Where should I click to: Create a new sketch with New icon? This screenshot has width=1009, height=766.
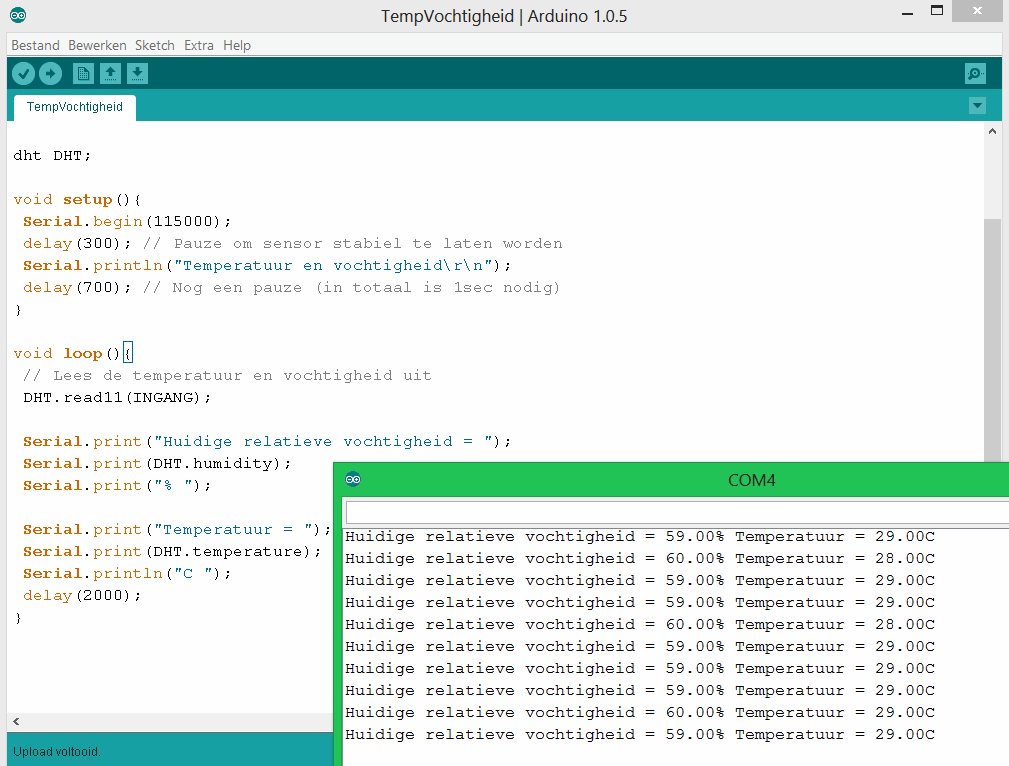click(x=83, y=74)
